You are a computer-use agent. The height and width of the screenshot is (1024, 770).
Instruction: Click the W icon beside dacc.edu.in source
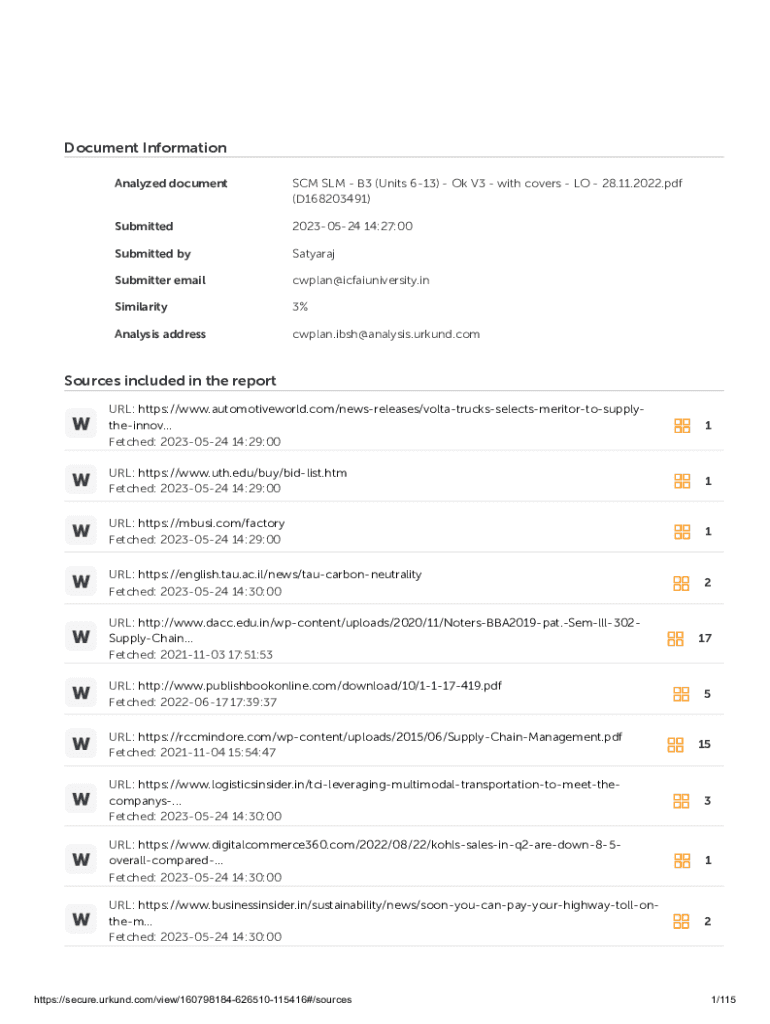[x=80, y=637]
